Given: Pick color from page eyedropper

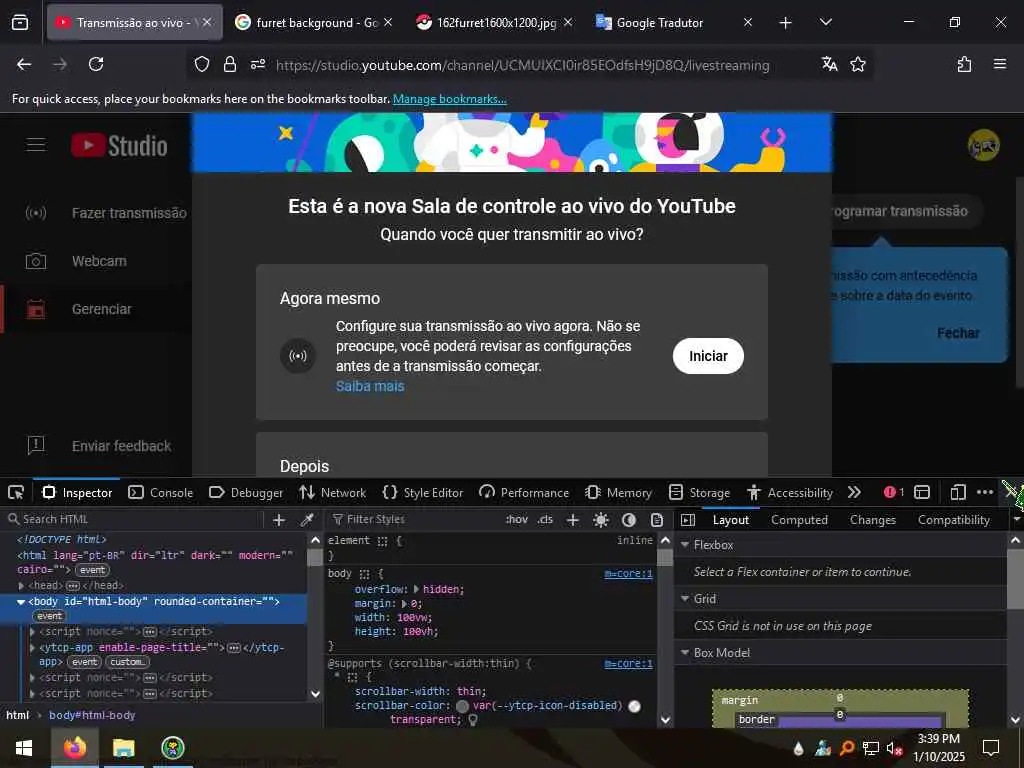Looking at the screenshot, I should coord(306,520).
